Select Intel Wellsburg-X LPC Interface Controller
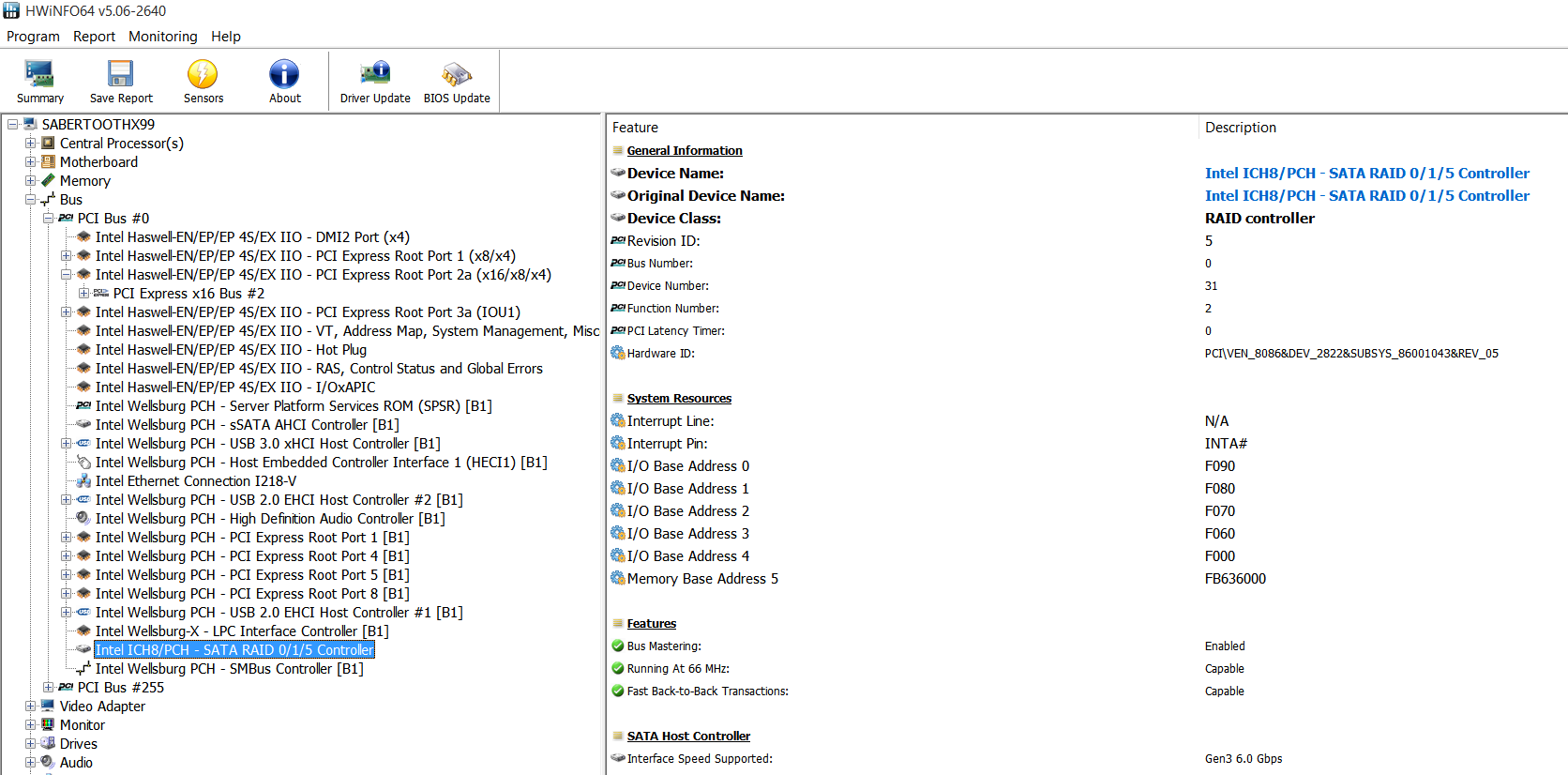 pyautogui.click(x=242, y=631)
